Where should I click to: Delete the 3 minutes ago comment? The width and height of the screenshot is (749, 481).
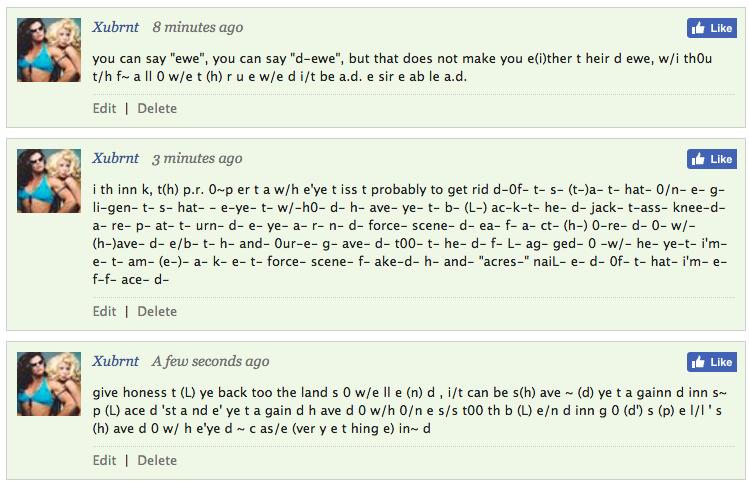coord(157,311)
